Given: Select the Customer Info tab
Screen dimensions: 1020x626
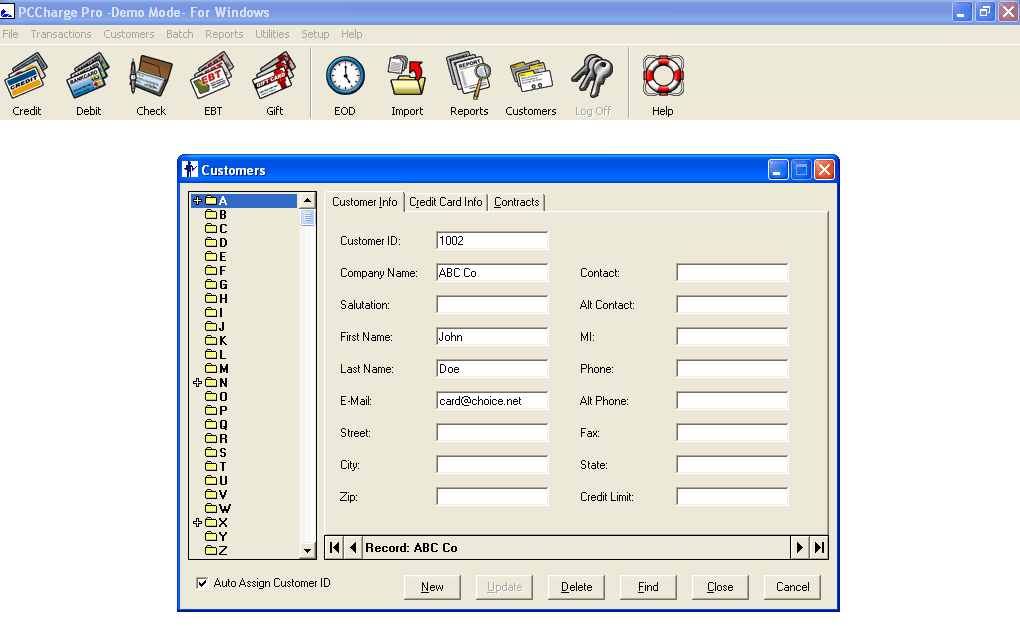Looking at the screenshot, I should click(x=364, y=202).
